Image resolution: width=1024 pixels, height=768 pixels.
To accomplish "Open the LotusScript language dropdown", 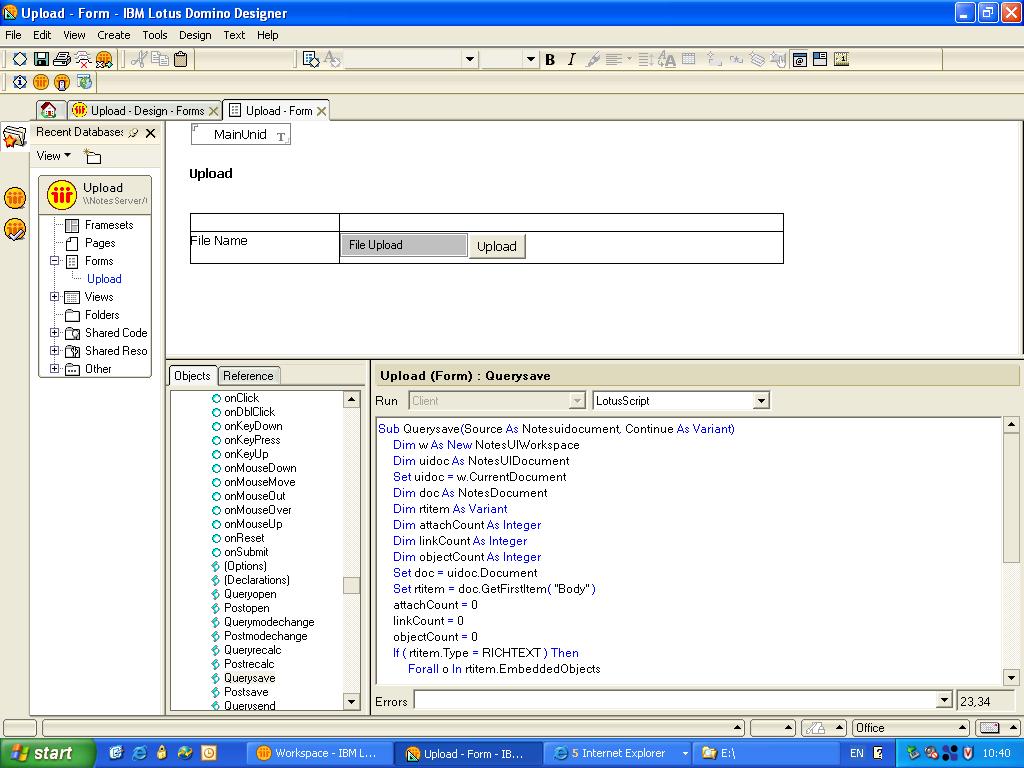I will (x=761, y=401).
